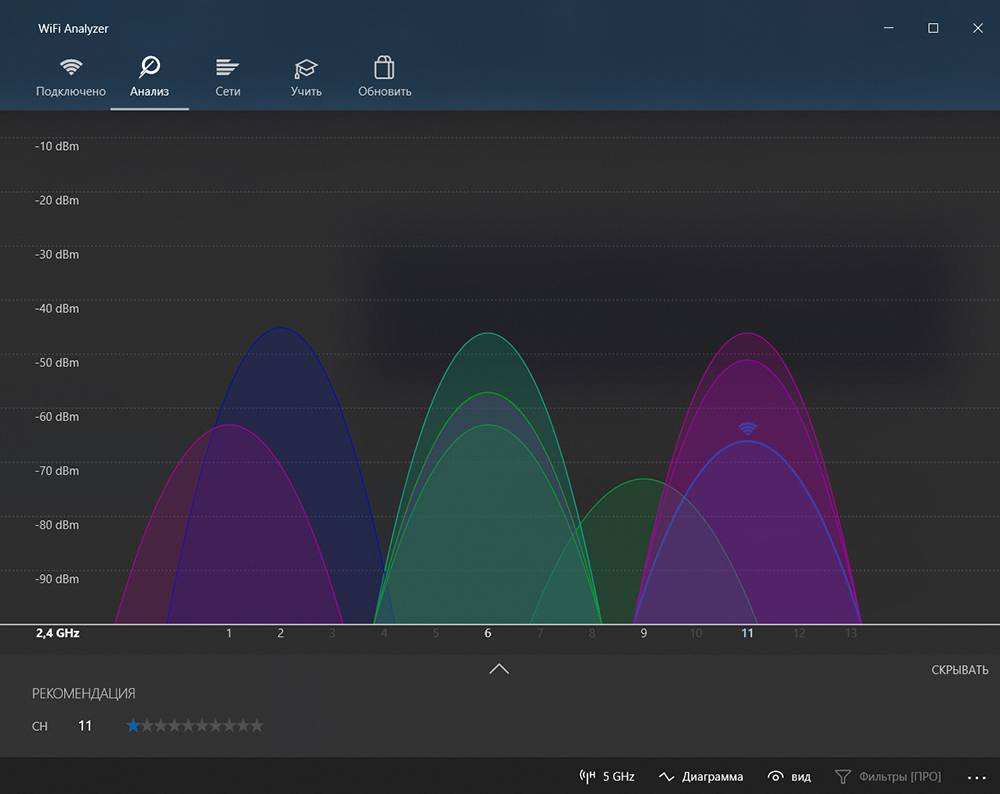Switch to the Сети networks tab
The image size is (1000, 794).
[228, 79]
